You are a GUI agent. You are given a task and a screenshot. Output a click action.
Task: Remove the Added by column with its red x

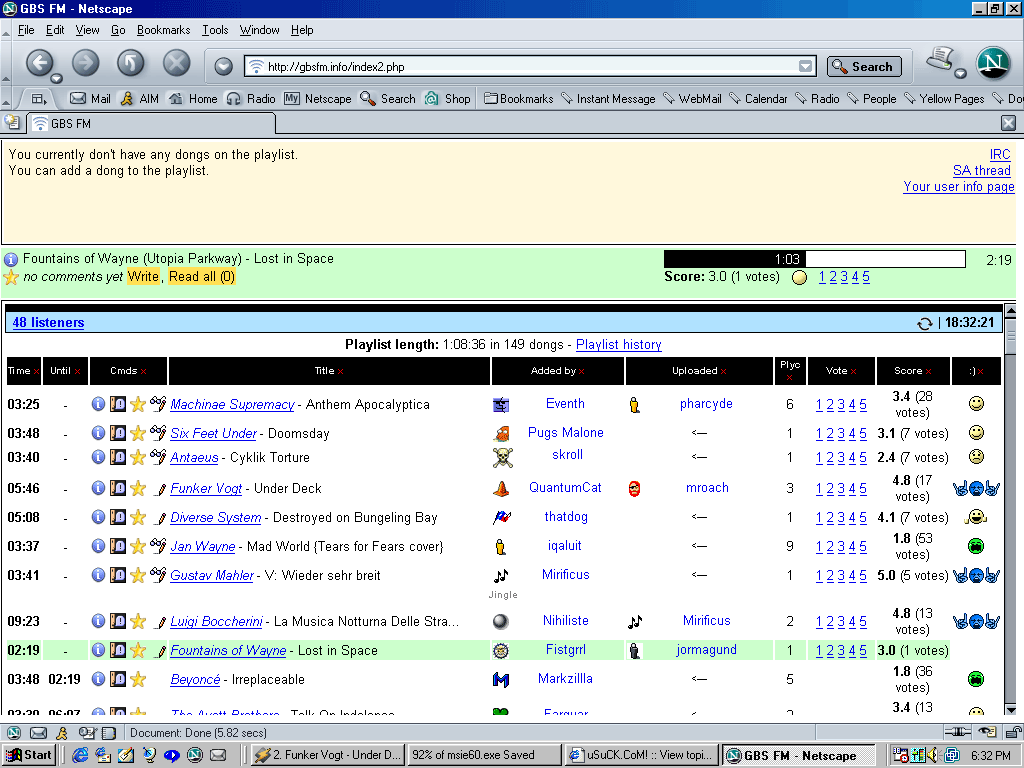click(x=581, y=372)
